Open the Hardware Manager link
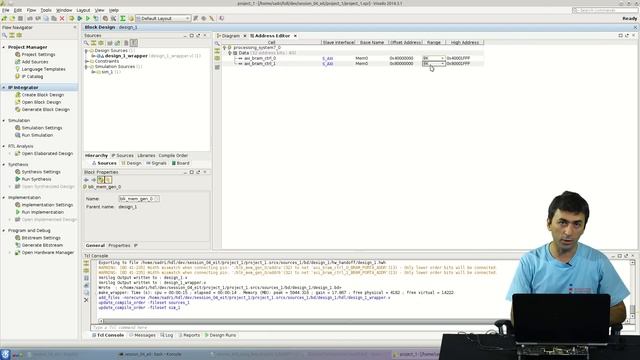The height and width of the screenshot is (360, 640). [x=48, y=253]
